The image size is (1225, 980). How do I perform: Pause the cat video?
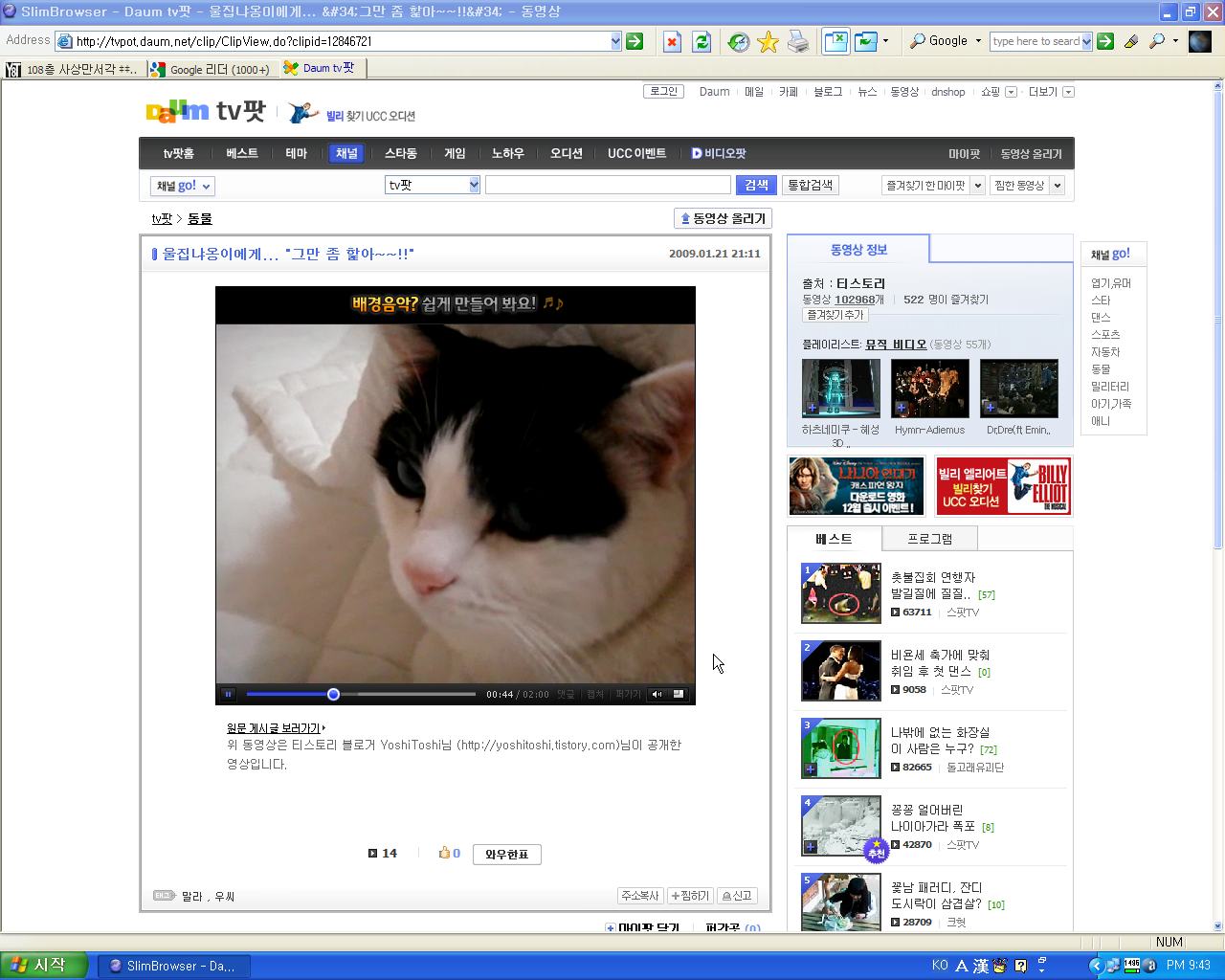tap(228, 694)
